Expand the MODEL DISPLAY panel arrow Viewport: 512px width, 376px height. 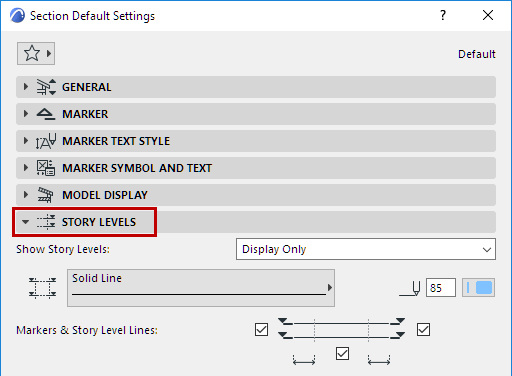[x=26, y=195]
